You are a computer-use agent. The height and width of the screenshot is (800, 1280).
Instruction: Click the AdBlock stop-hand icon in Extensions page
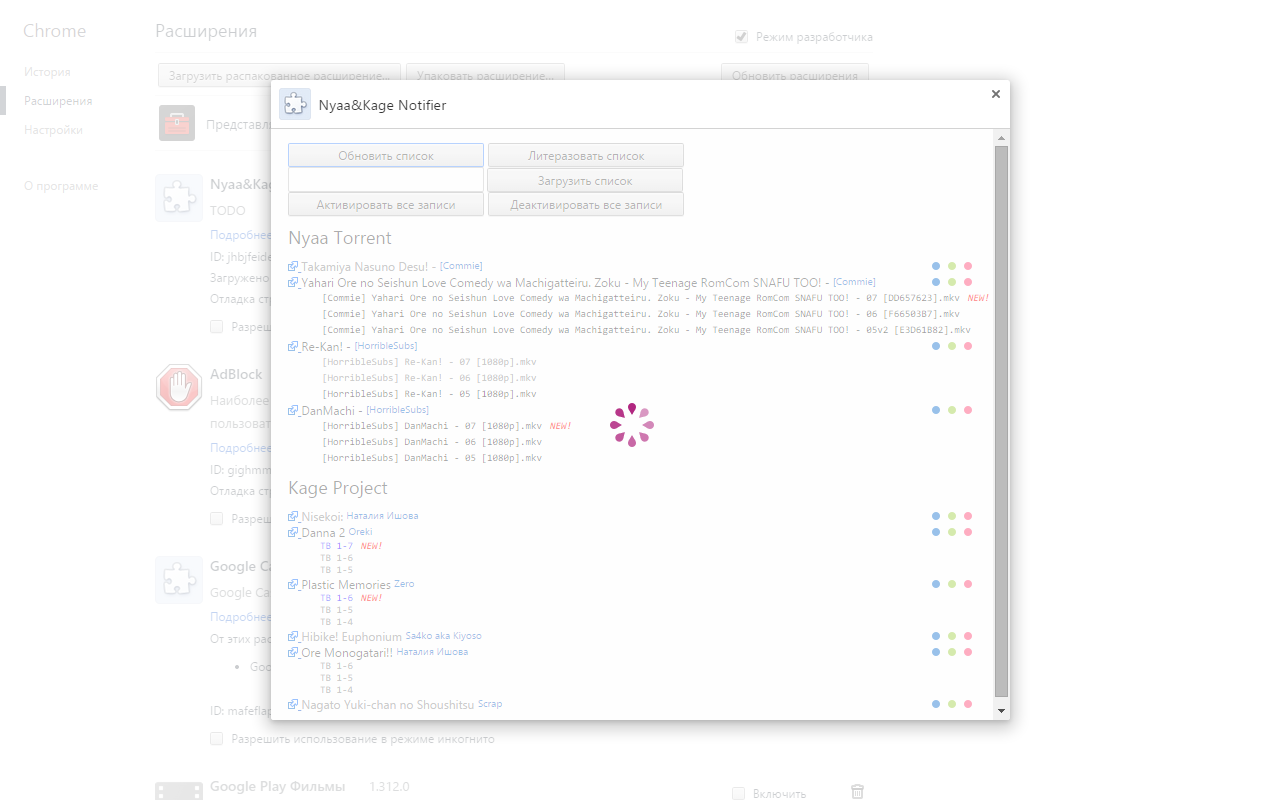179,387
